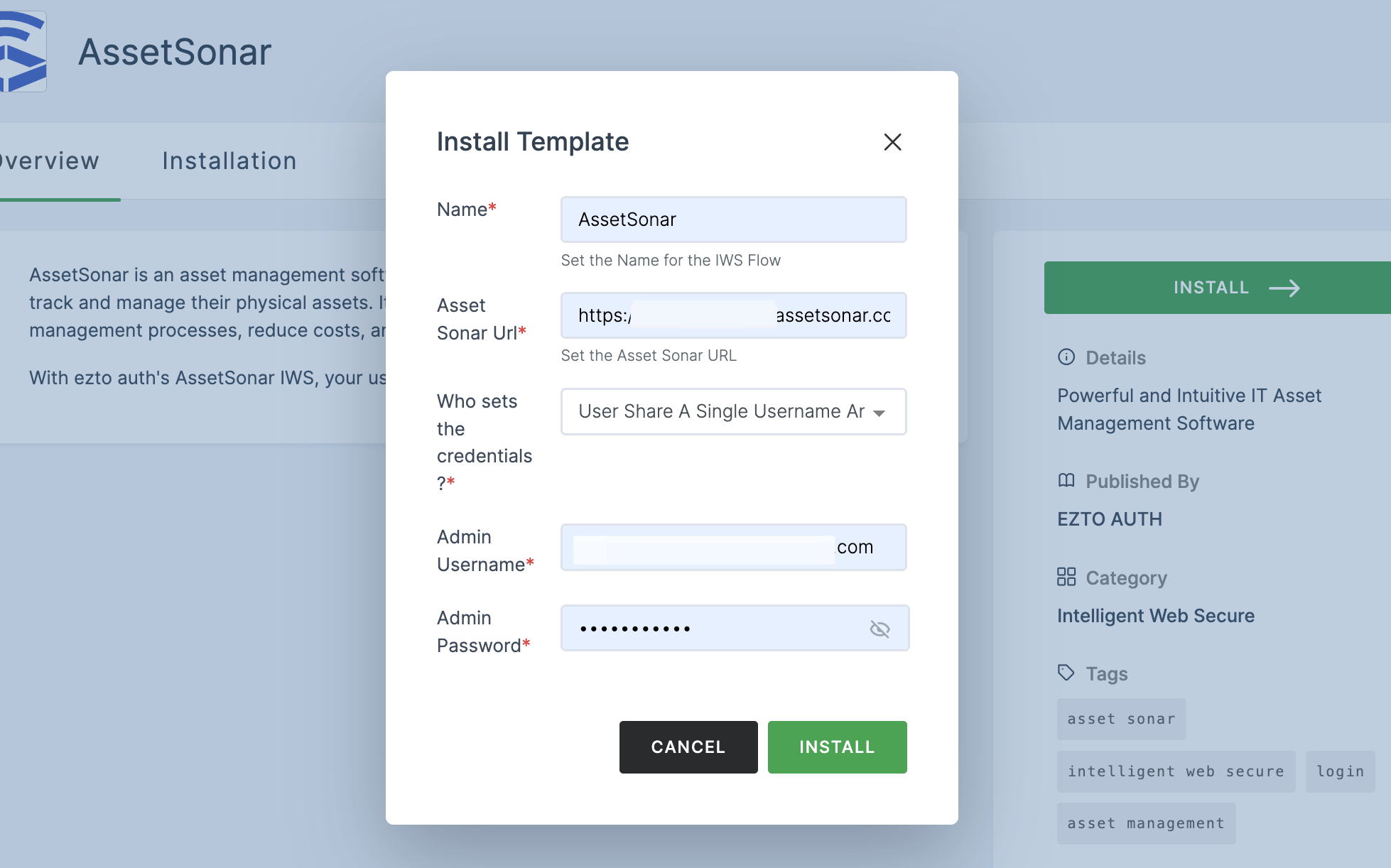This screenshot has width=1391, height=868.
Task: Open the 'Who sets the credentials' dropdown
Action: click(x=733, y=411)
